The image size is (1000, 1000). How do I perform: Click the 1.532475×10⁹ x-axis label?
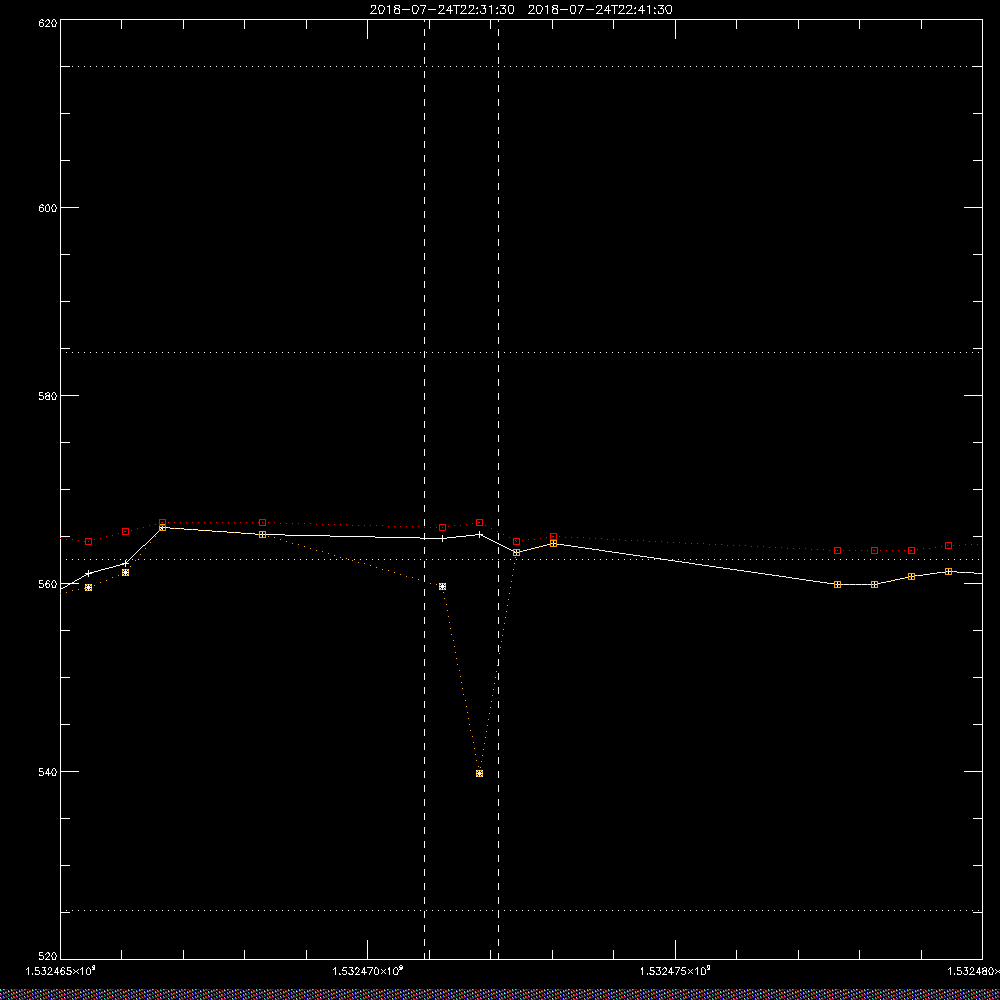click(x=675, y=971)
